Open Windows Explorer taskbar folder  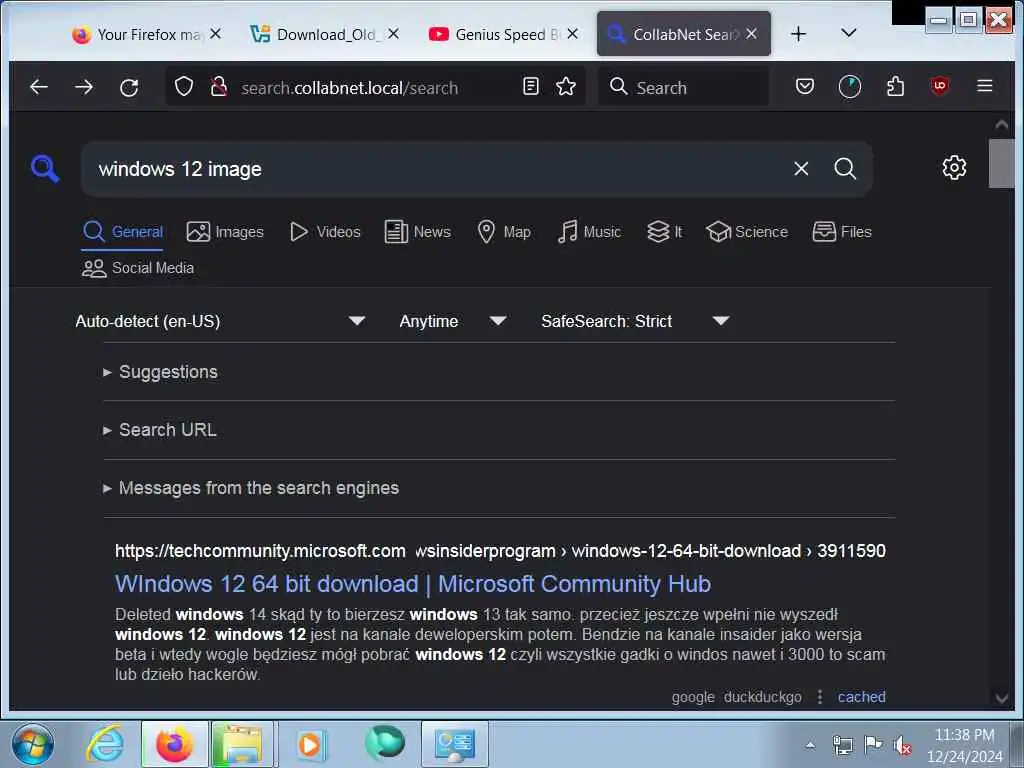(242, 744)
